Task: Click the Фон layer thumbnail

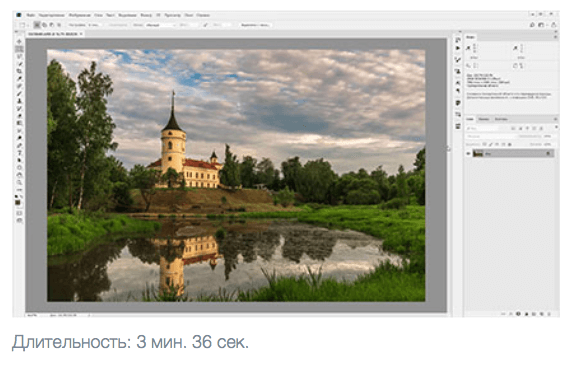Action: click(478, 153)
